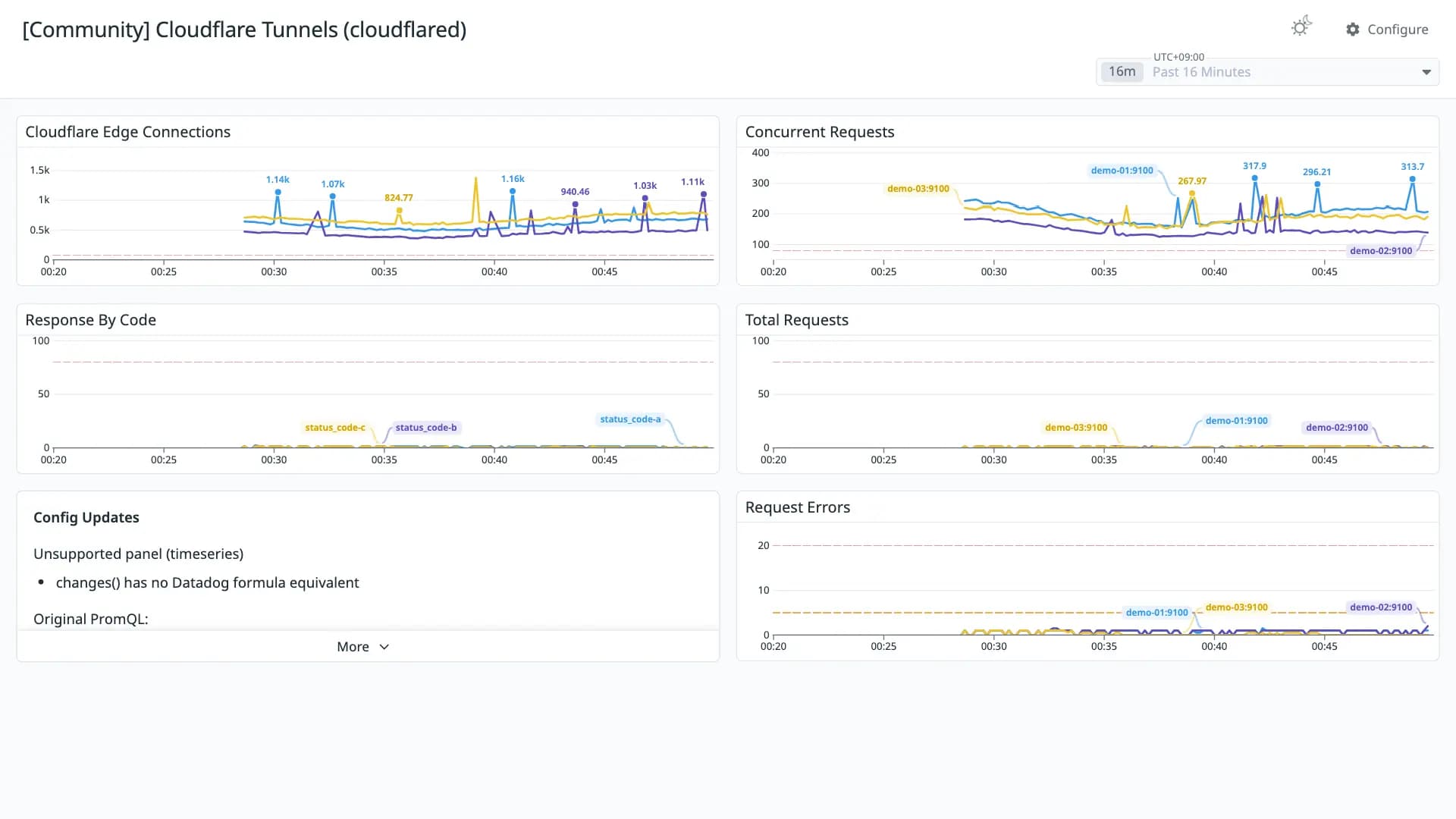1456x819 pixels.
Task: Click demo-03:9100 label in Total Requests
Action: tap(1075, 428)
